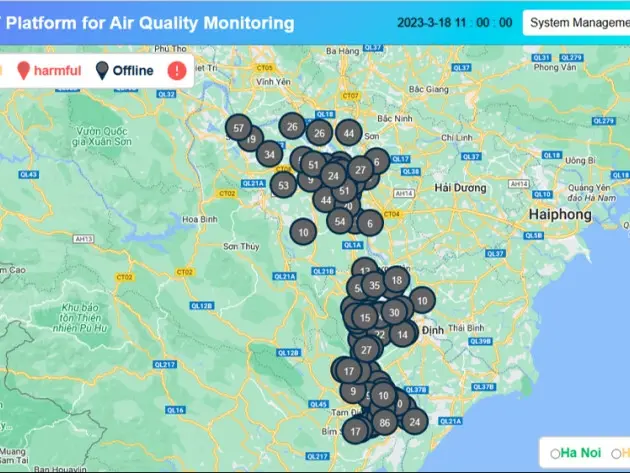Click the cluster marker numbered 53
630x473 pixels.
[x=283, y=185]
